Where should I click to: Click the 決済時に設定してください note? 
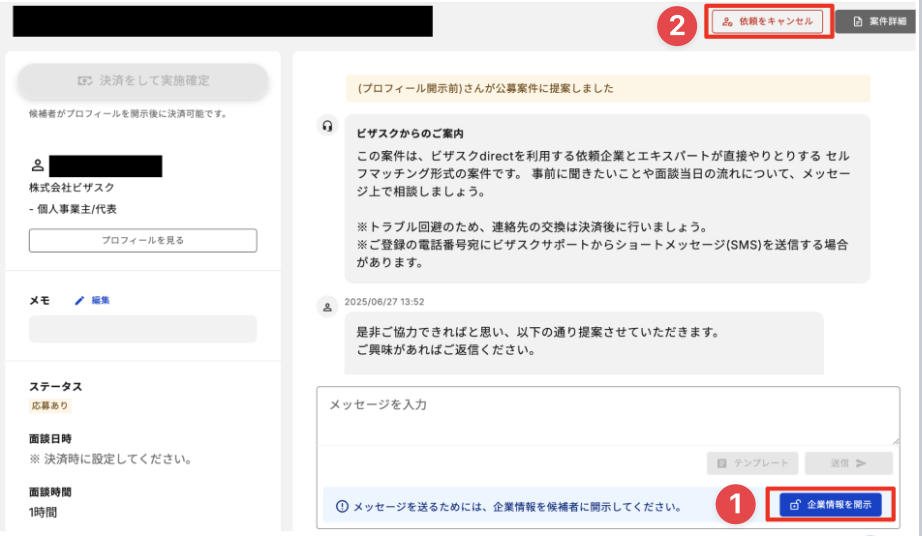(x=112, y=459)
